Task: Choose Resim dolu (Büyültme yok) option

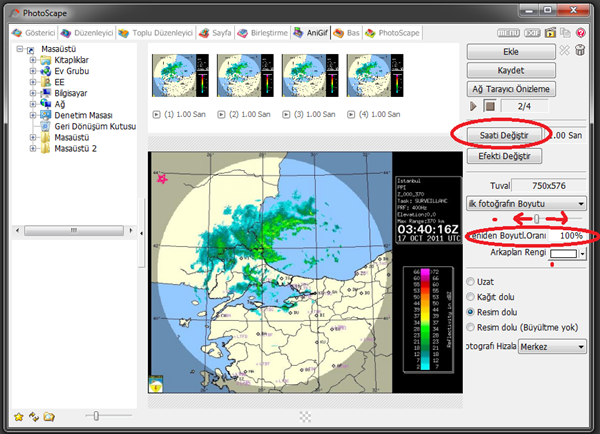Action: coord(472,326)
